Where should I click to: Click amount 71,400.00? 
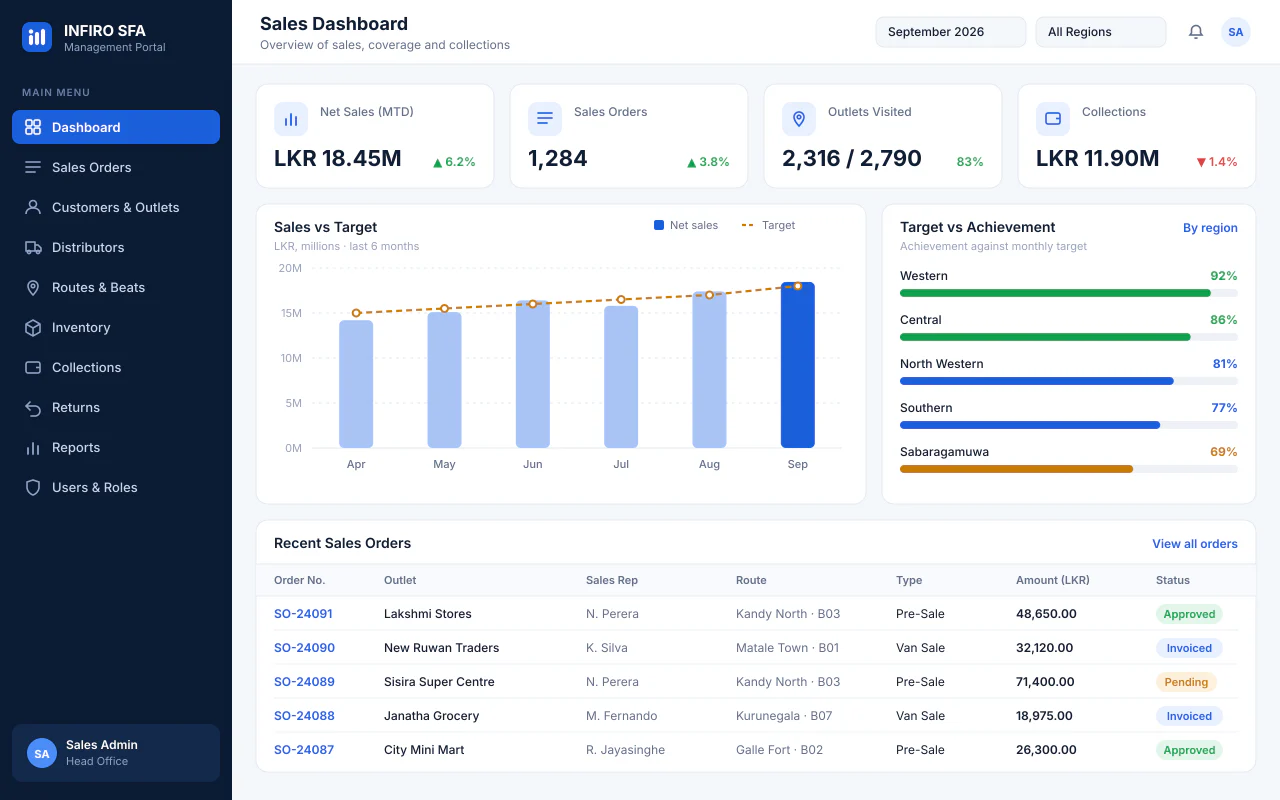coord(1045,682)
